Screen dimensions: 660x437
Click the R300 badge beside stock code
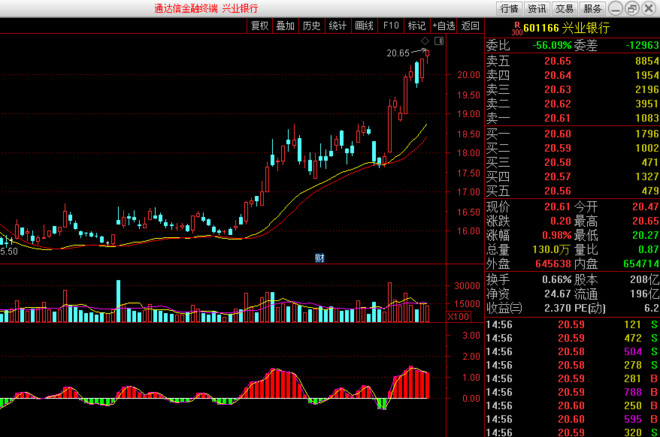tap(517, 29)
